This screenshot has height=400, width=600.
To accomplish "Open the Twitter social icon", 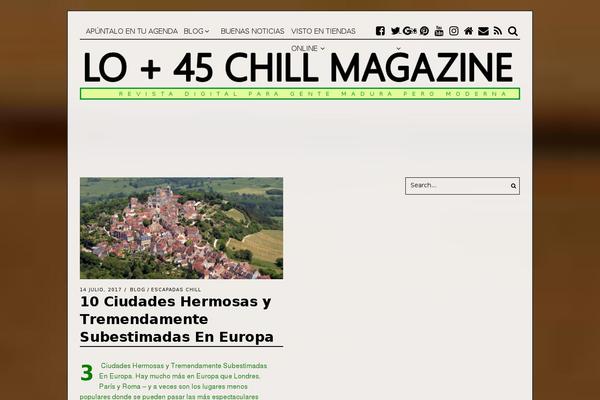I will pyautogui.click(x=395, y=31).
